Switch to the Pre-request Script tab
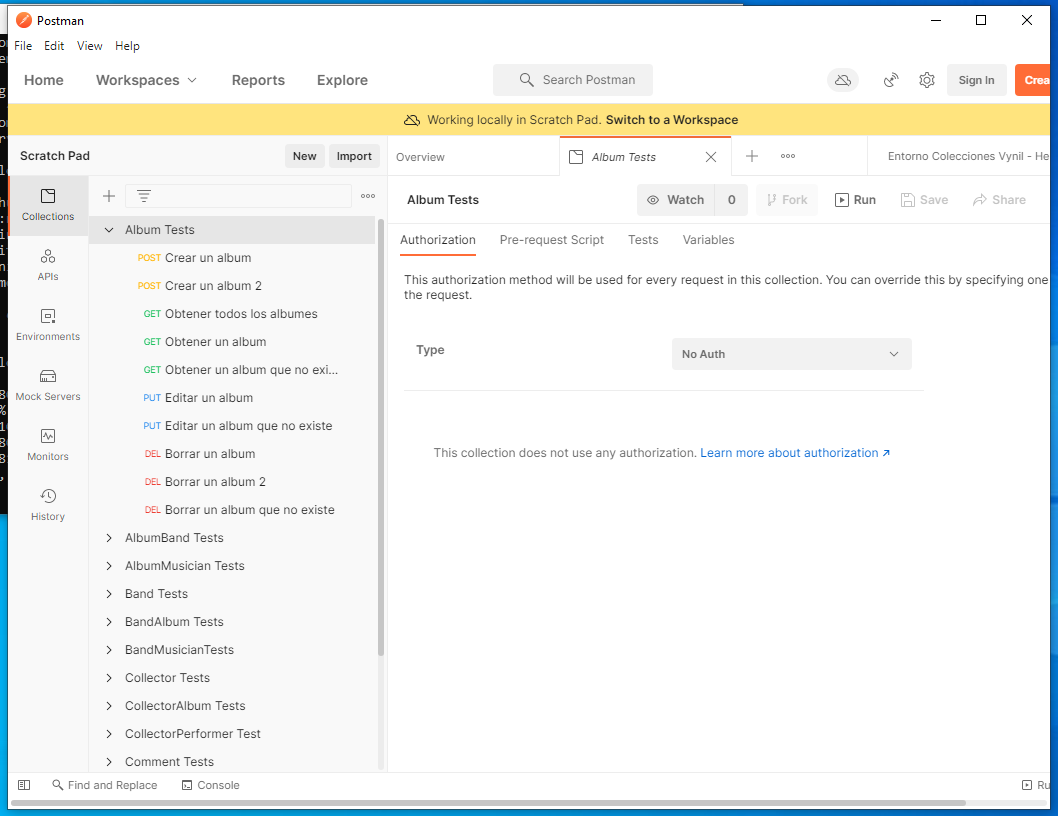The height and width of the screenshot is (816, 1058). coord(551,240)
